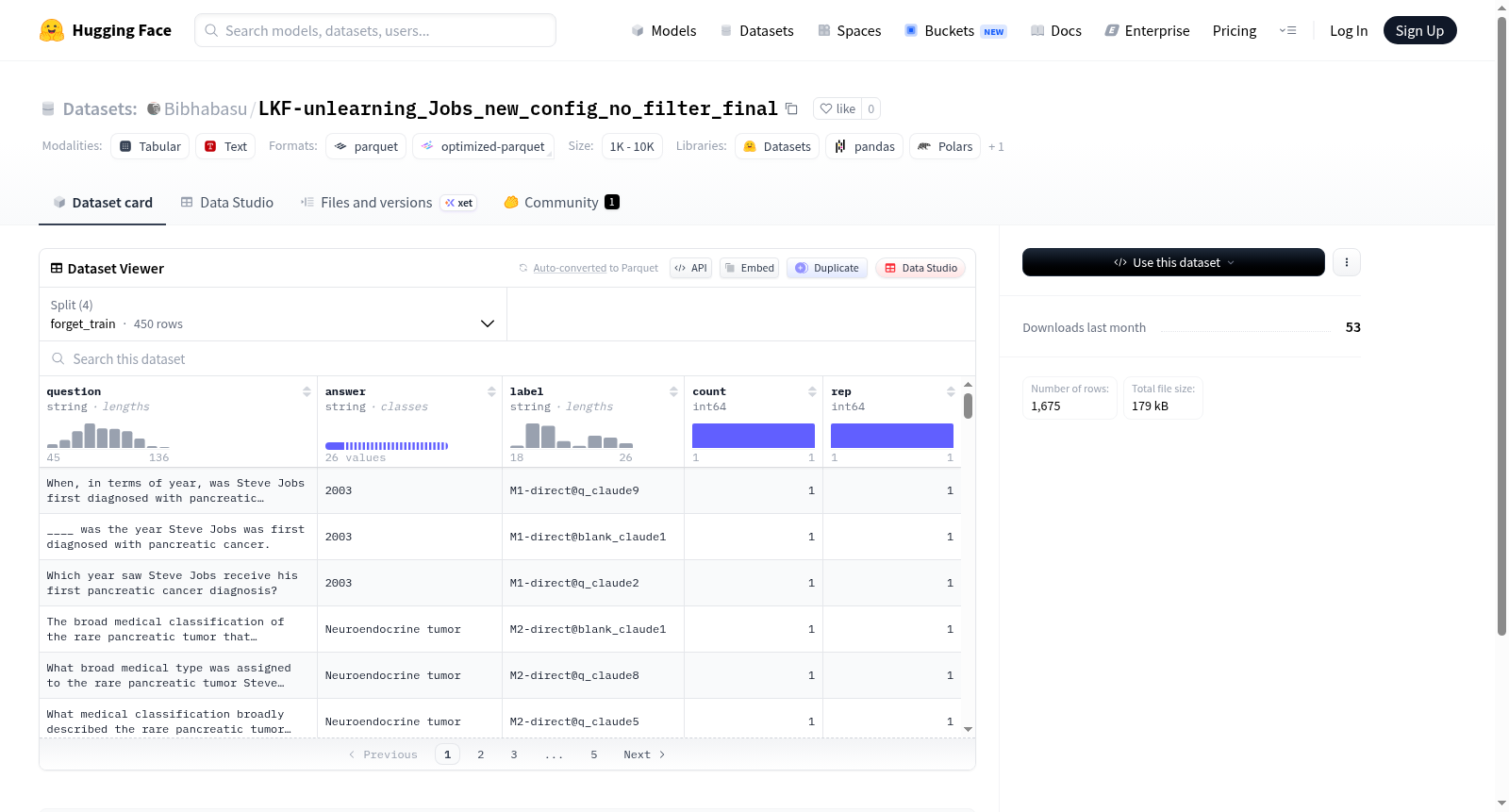The height and width of the screenshot is (812, 1509).
Task: Go to Next page of rows
Action: (x=644, y=754)
